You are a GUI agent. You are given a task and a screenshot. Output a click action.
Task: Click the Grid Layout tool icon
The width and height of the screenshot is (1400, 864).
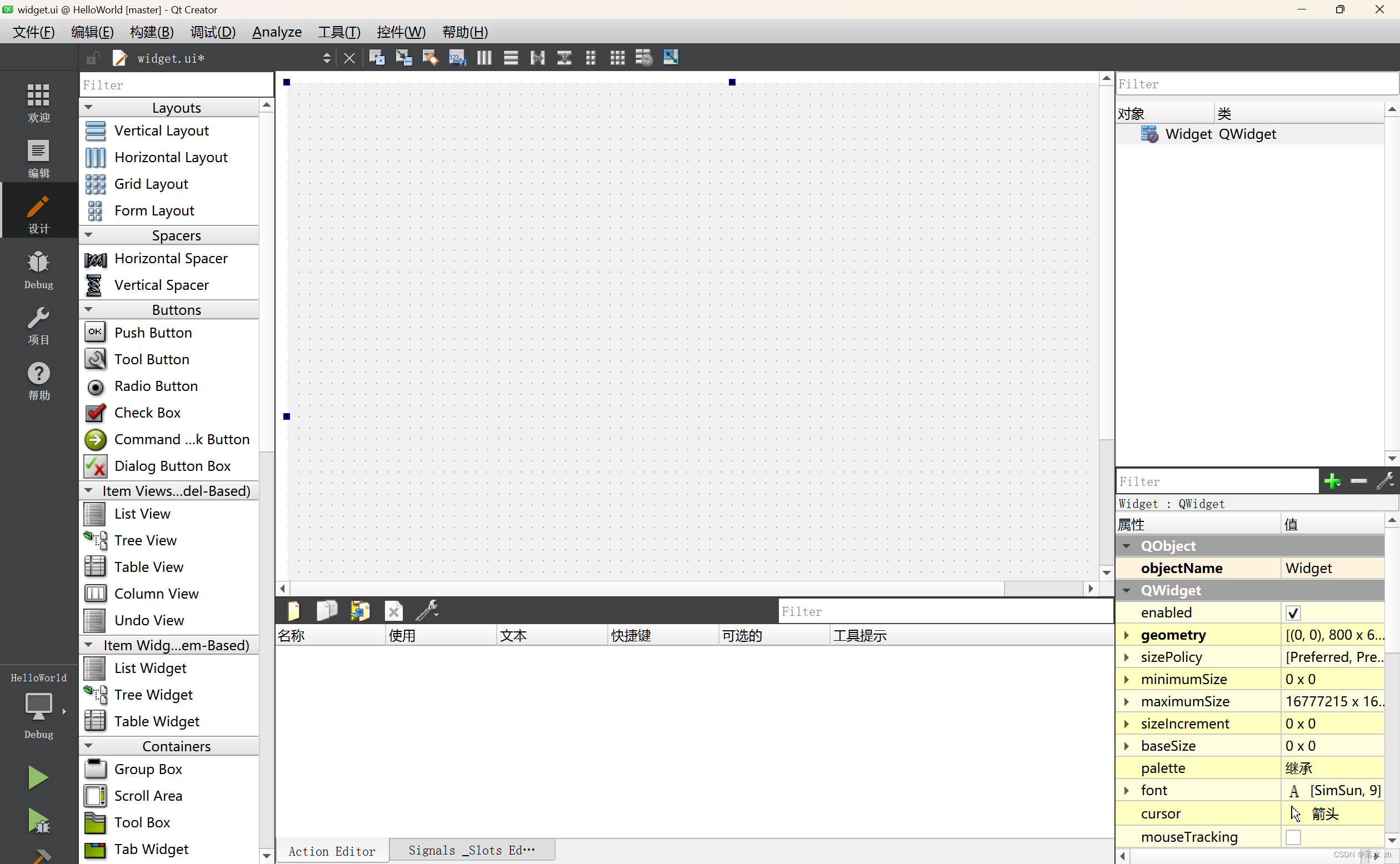(94, 183)
